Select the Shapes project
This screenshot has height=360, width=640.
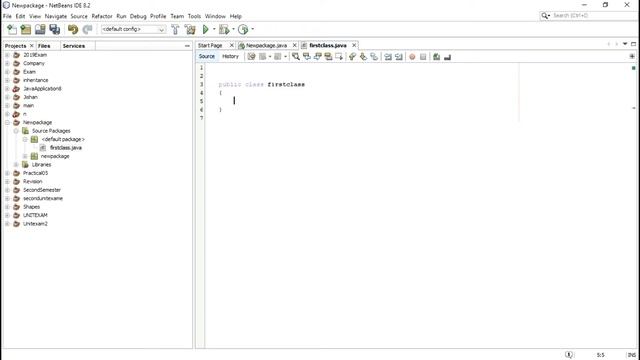click(x=31, y=207)
